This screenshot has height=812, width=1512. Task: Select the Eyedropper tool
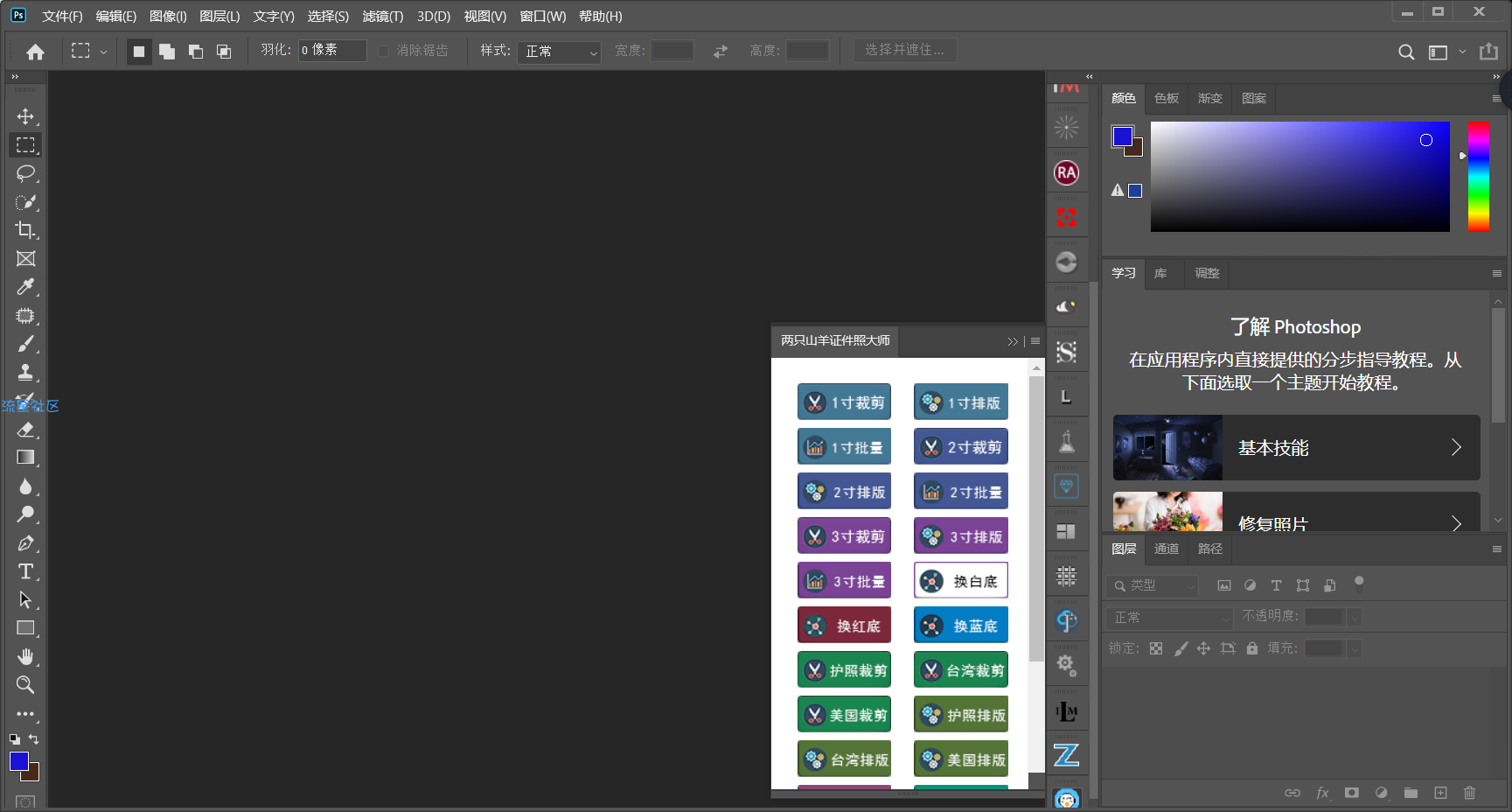click(x=25, y=287)
